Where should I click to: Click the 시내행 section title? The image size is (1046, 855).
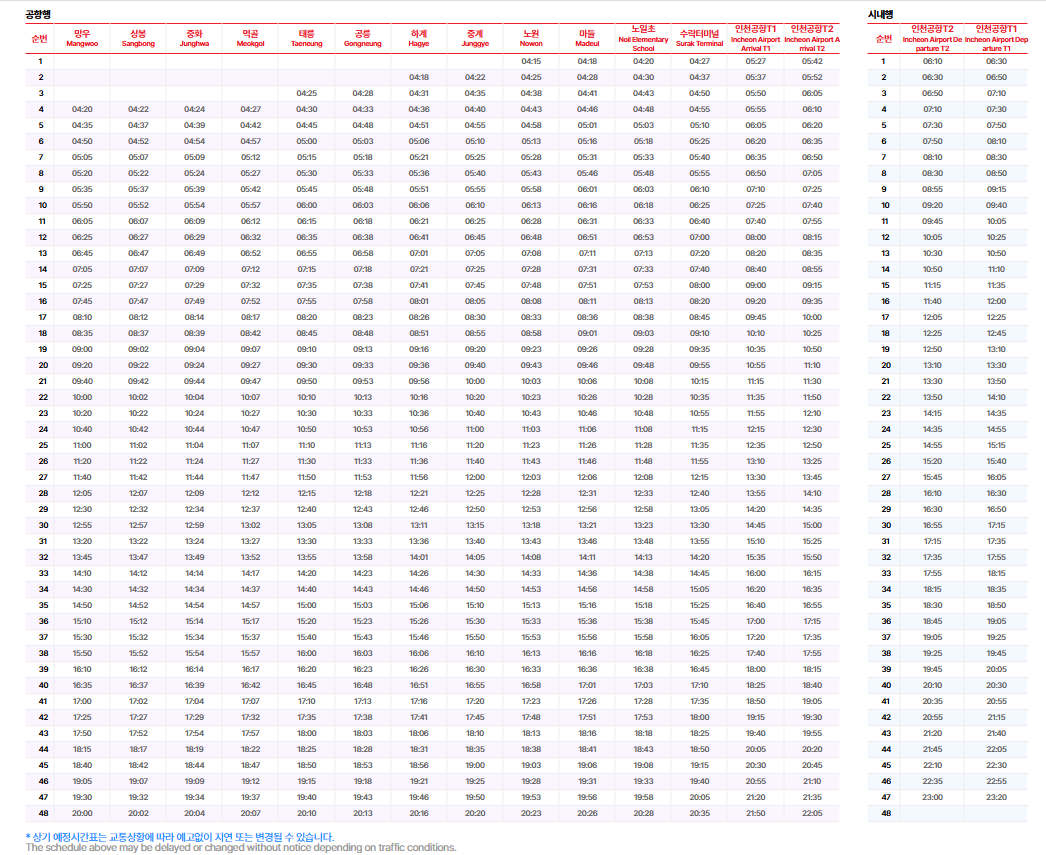881,14
